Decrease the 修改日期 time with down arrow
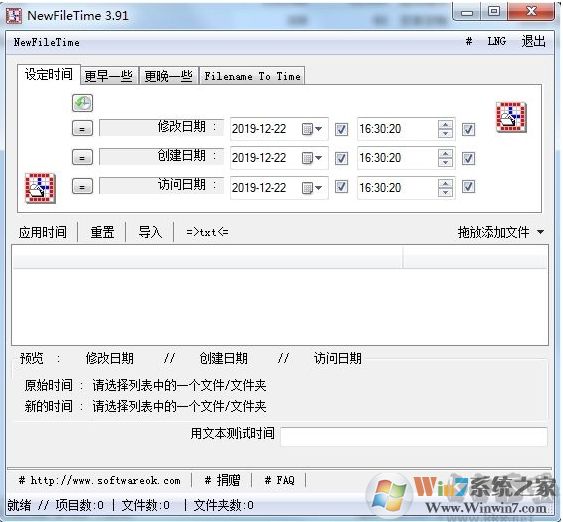This screenshot has height=522, width=563. tap(445, 134)
